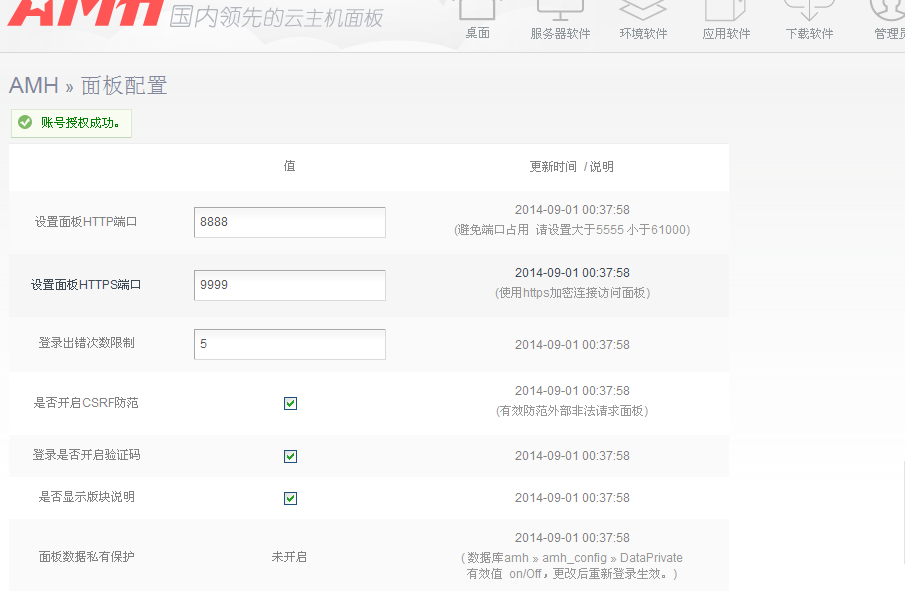Select the 登录出错次数限制 input field
The height and width of the screenshot is (591, 905).
click(x=290, y=344)
